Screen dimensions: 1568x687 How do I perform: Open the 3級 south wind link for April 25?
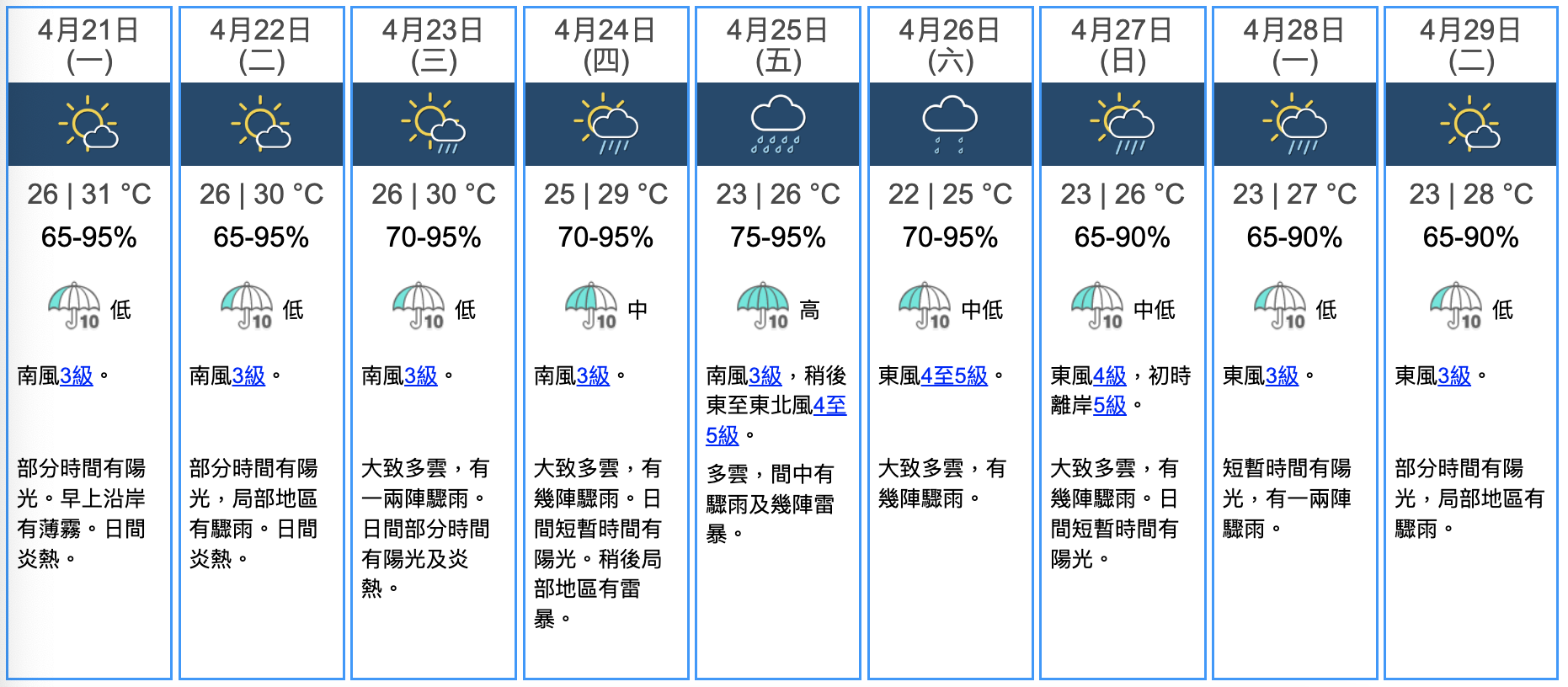pyautogui.click(x=765, y=375)
